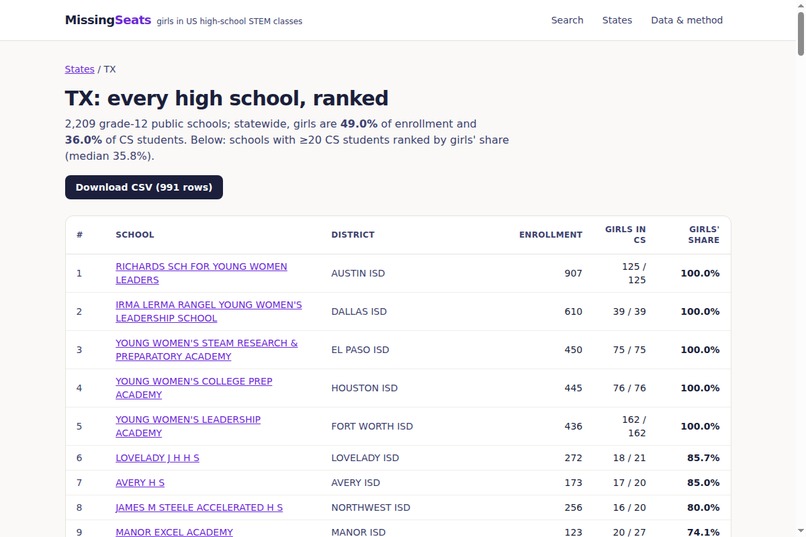Select the HOUSTON ISD district cell
Viewport: 806px width, 537px height.
click(364, 388)
